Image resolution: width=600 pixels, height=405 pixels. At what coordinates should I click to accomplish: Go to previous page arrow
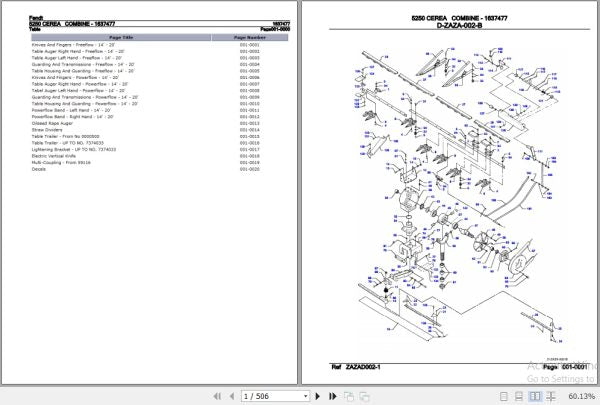click(232, 396)
